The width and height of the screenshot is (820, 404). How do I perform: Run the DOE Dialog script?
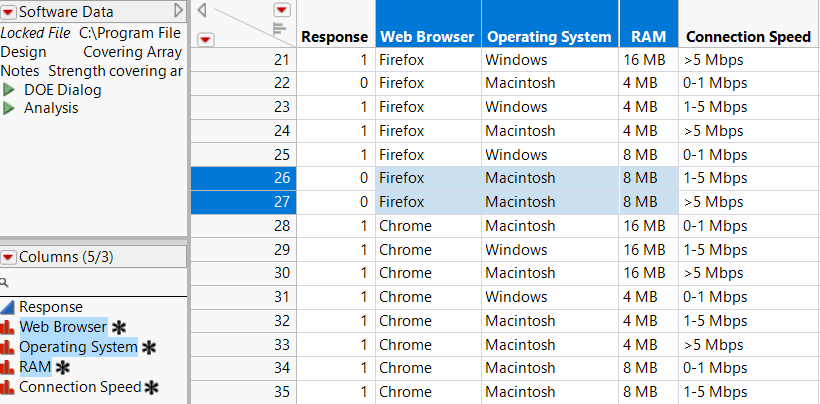[10, 90]
